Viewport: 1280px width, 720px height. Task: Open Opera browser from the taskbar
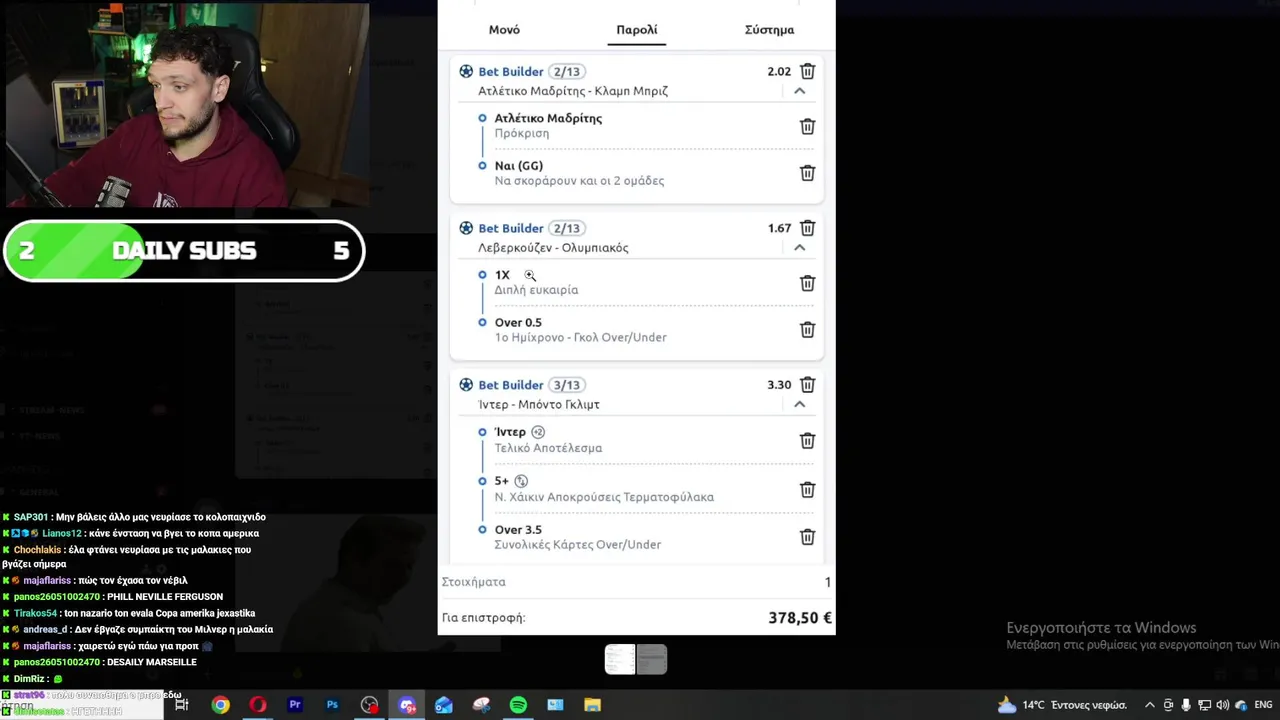pos(258,705)
